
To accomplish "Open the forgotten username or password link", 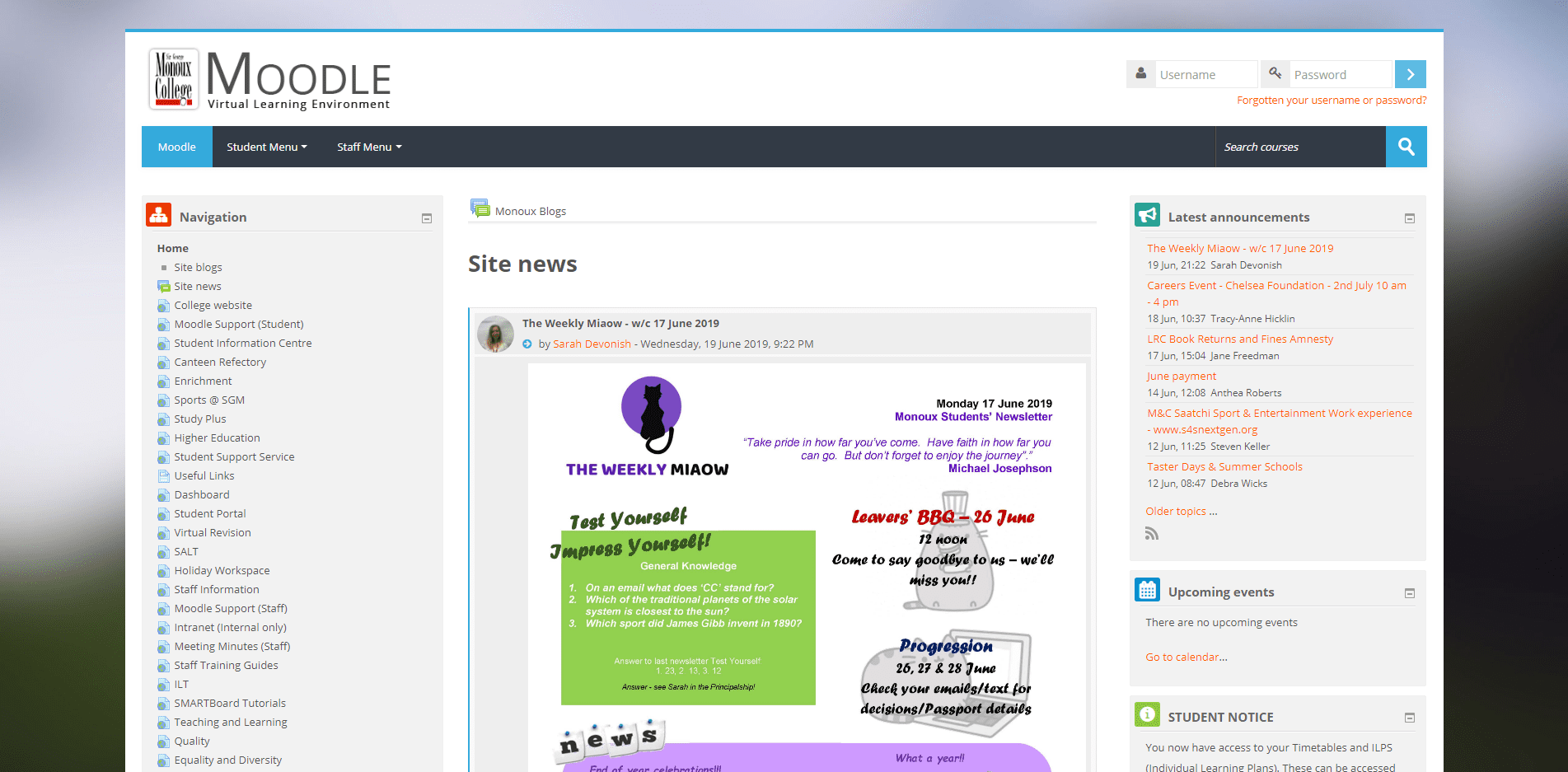I will click(x=1332, y=101).
